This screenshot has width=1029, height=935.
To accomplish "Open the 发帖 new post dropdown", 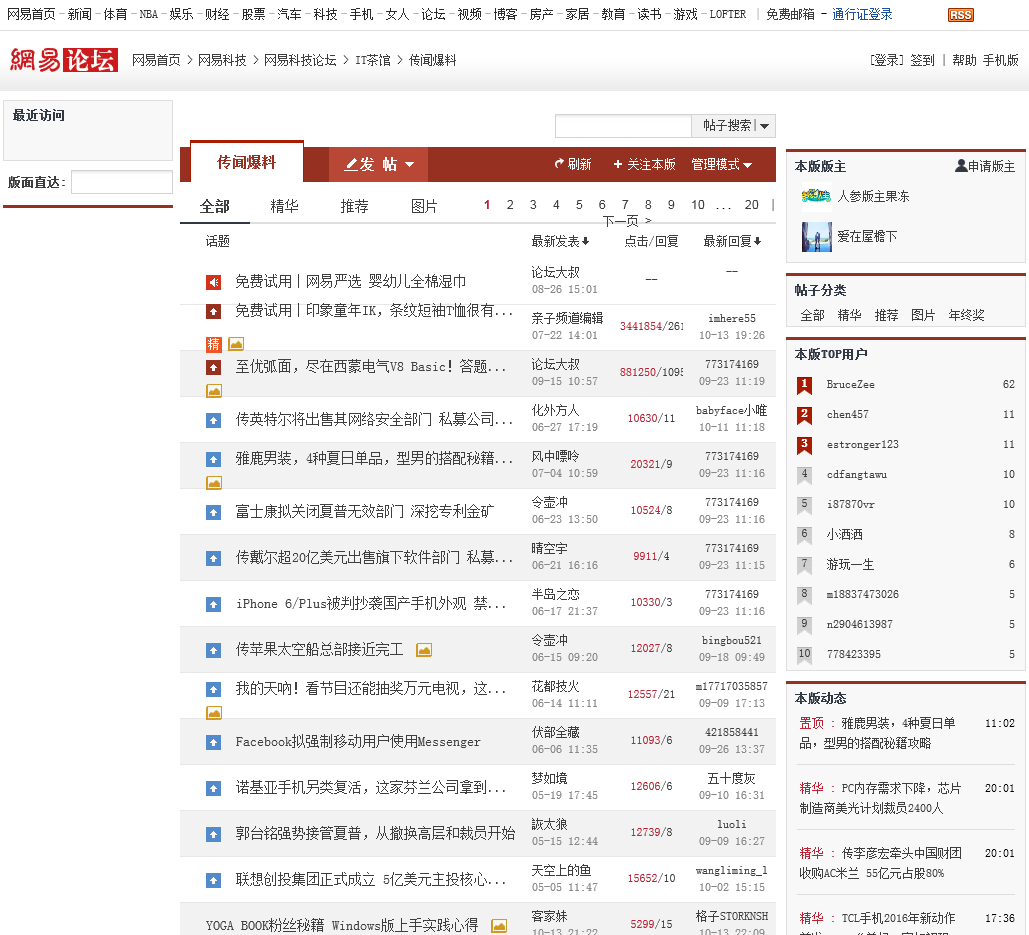I will (379, 164).
